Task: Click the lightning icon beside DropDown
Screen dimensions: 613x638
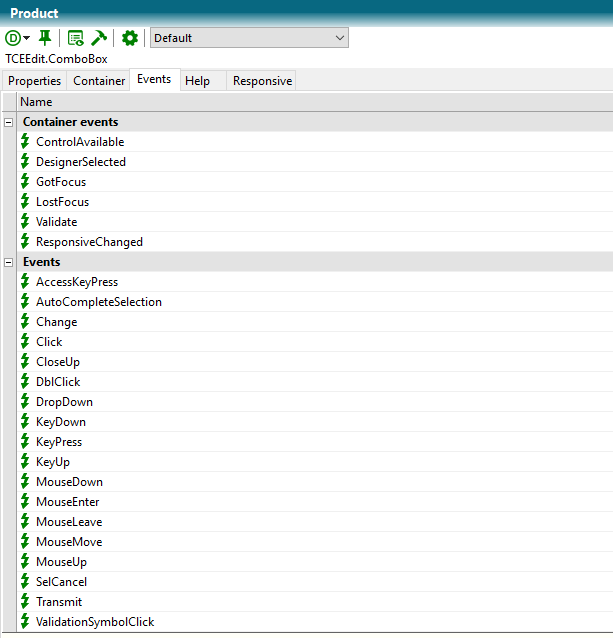Action: (x=26, y=402)
